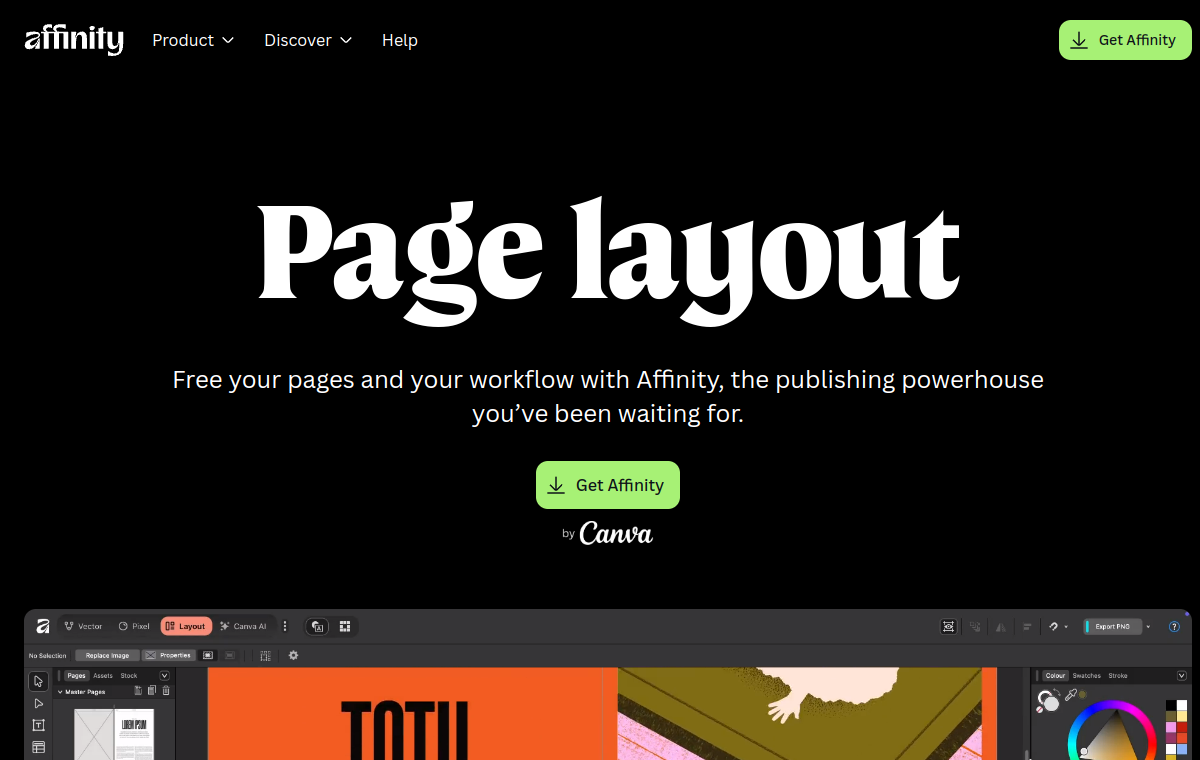
Task: Open the Product menu
Action: 193,40
